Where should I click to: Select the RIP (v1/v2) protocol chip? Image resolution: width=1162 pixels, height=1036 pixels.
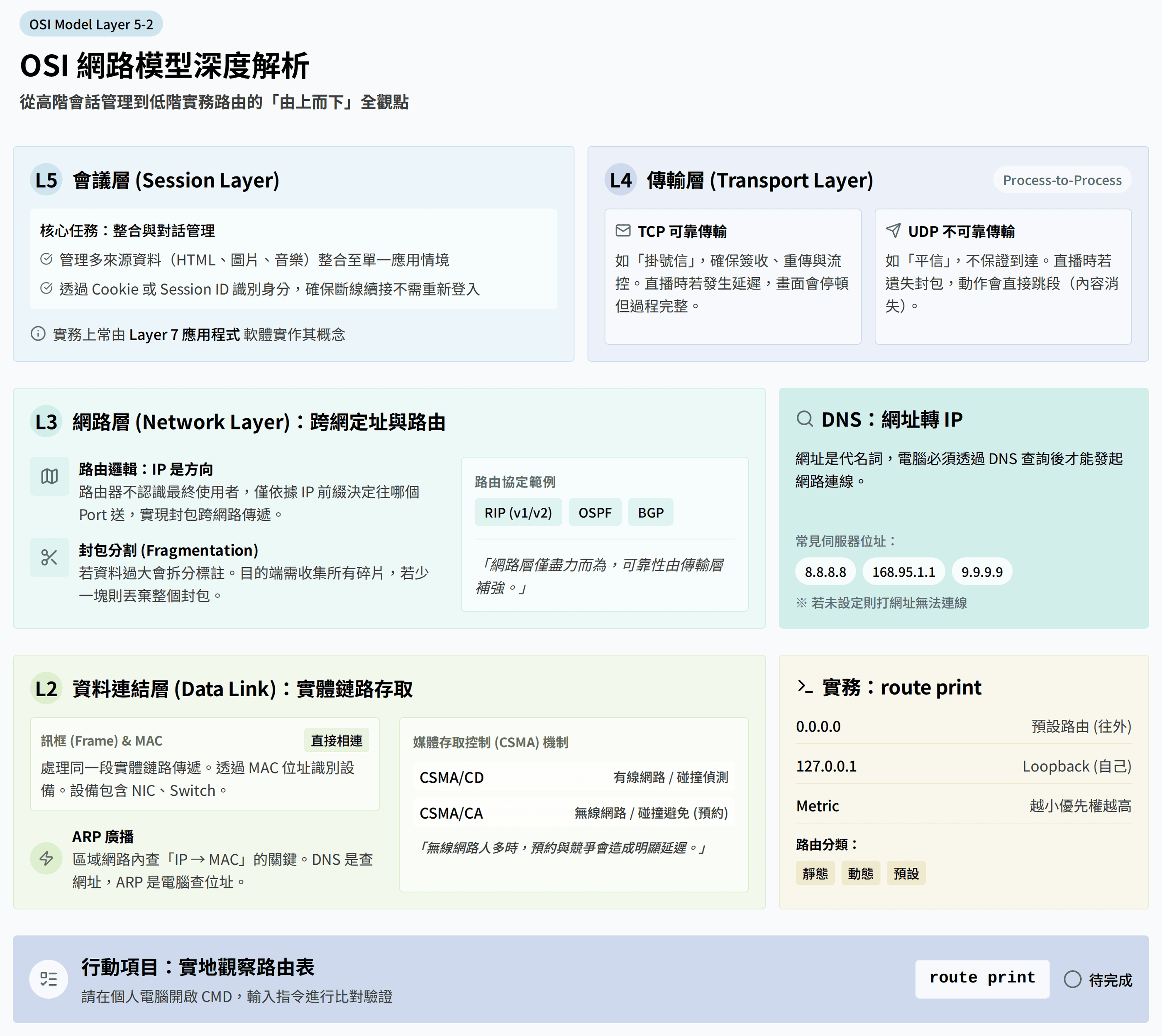coord(518,512)
